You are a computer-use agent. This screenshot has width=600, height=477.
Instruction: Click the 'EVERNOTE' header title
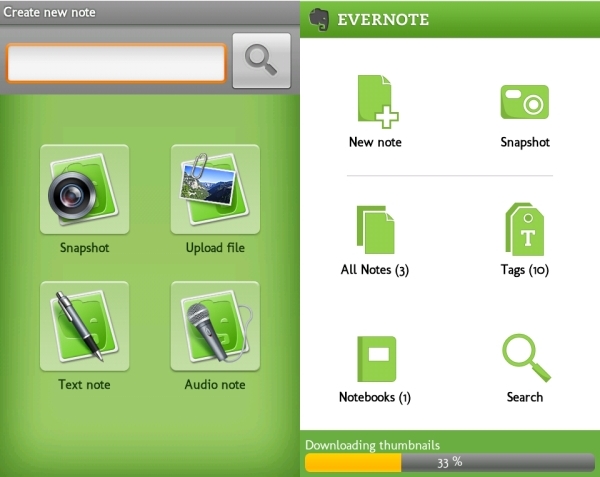(x=383, y=20)
